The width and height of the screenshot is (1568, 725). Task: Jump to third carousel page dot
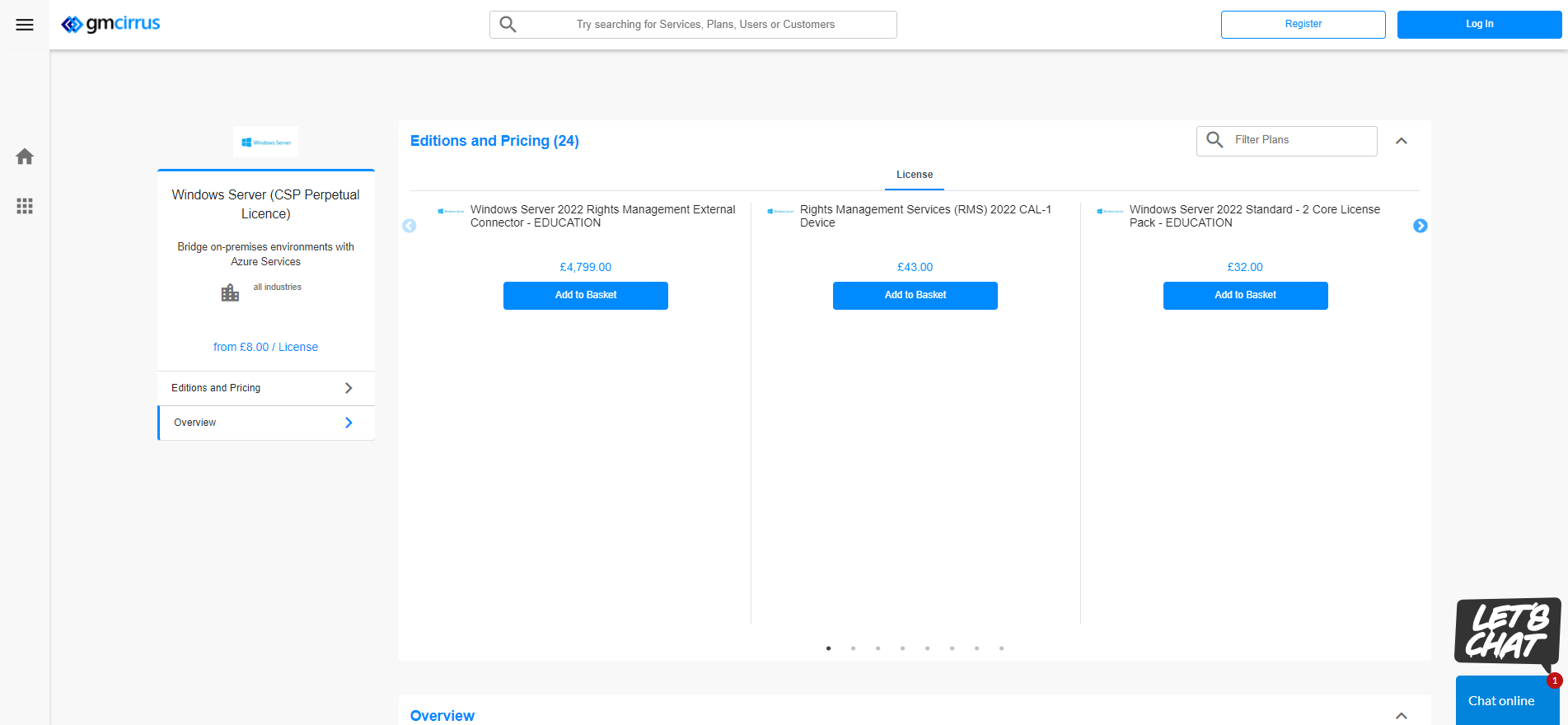coord(878,648)
